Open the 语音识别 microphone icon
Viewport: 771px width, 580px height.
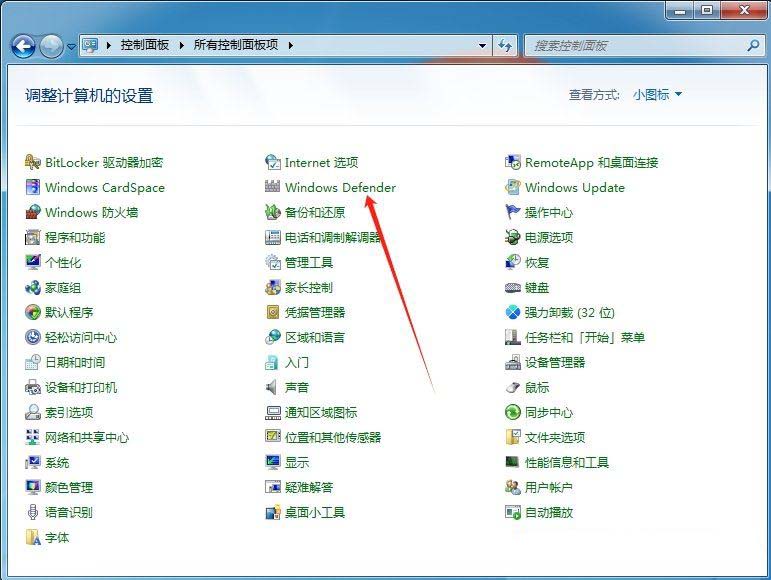pos(32,513)
